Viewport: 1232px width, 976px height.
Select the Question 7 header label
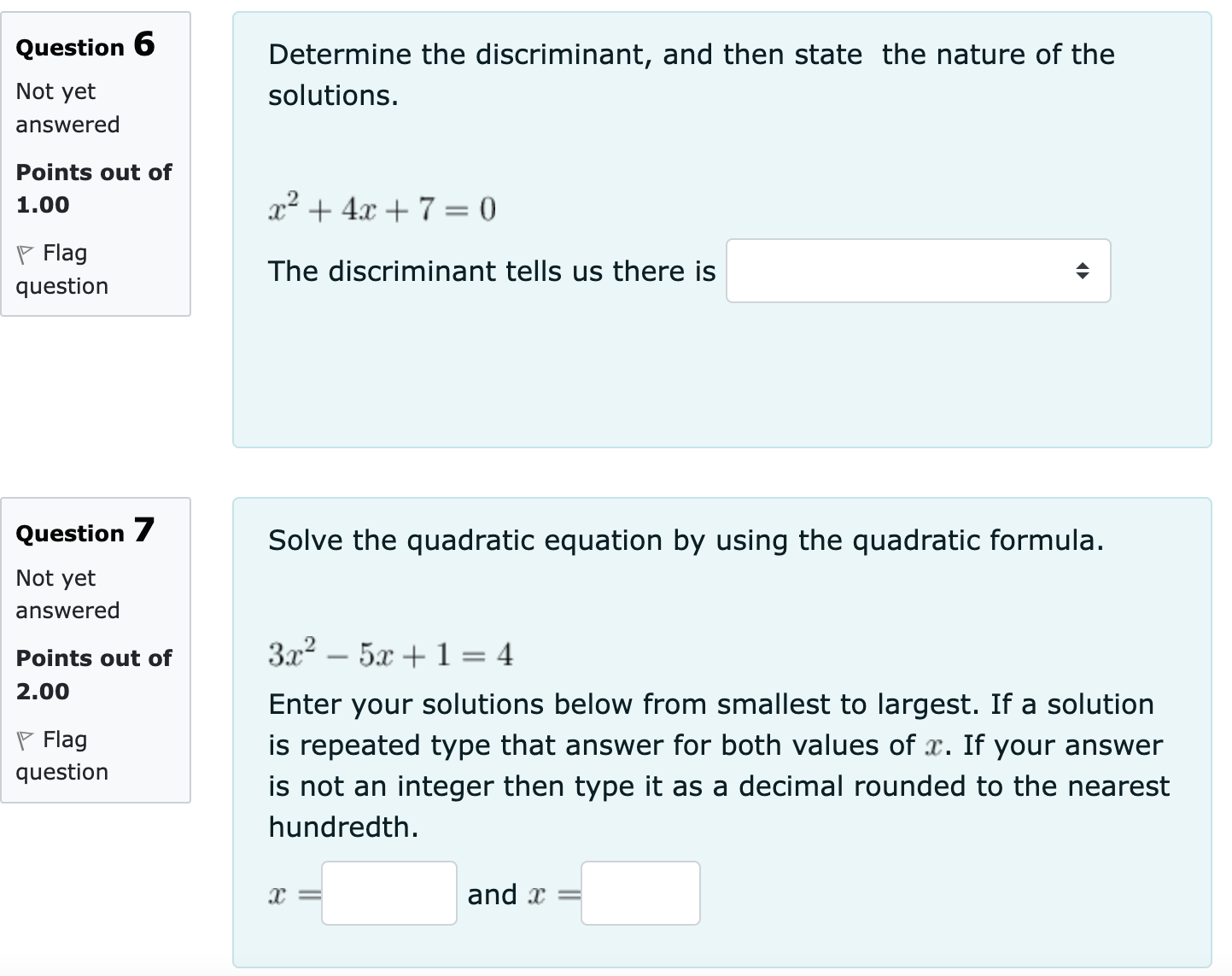pyautogui.click(x=84, y=533)
